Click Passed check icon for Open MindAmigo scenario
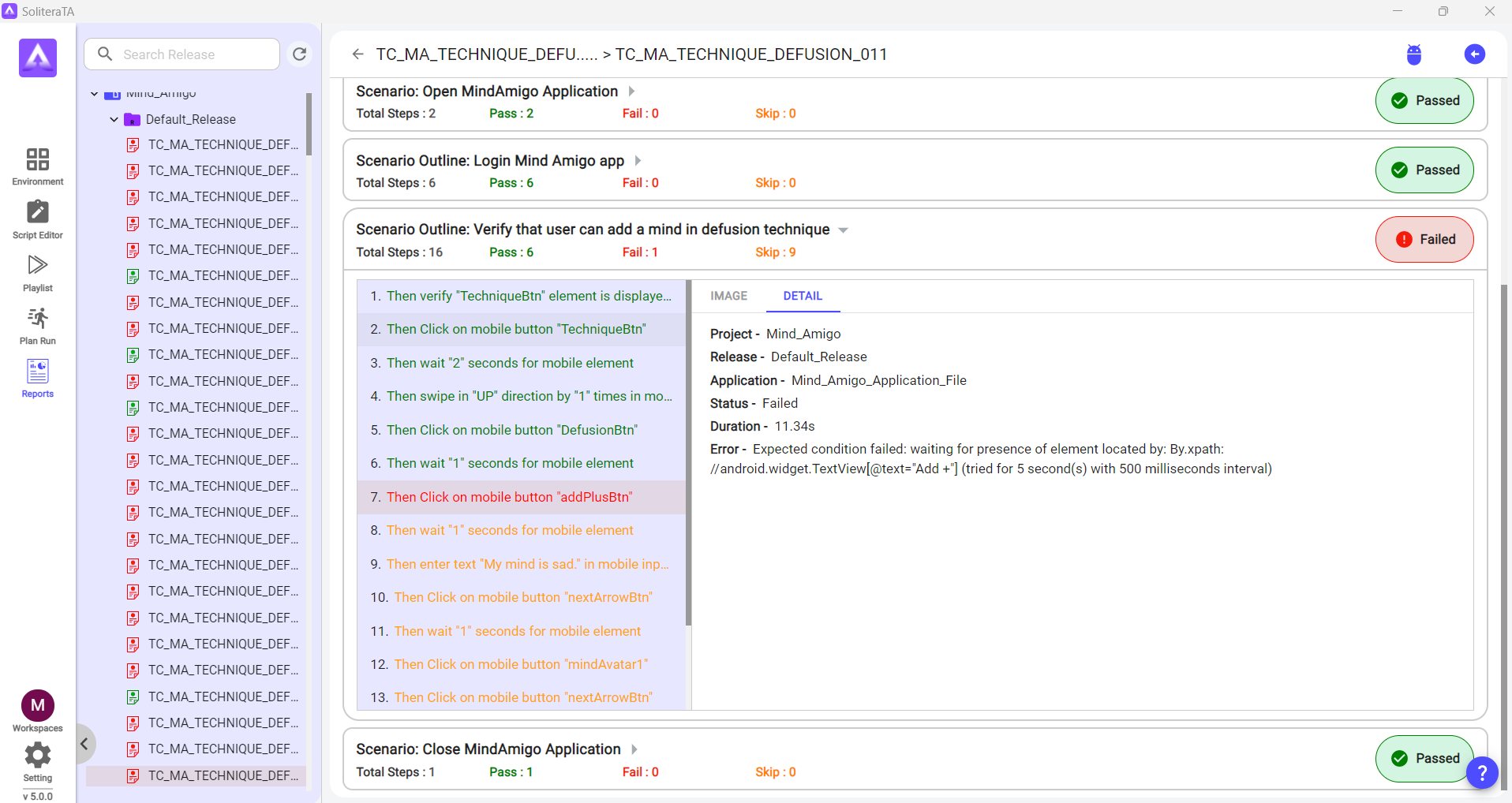This screenshot has height=803, width=1512. click(x=1399, y=101)
